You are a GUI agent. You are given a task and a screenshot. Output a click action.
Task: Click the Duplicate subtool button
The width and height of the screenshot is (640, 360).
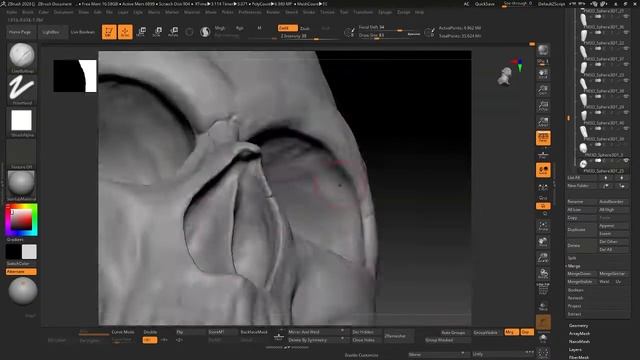tap(581, 230)
